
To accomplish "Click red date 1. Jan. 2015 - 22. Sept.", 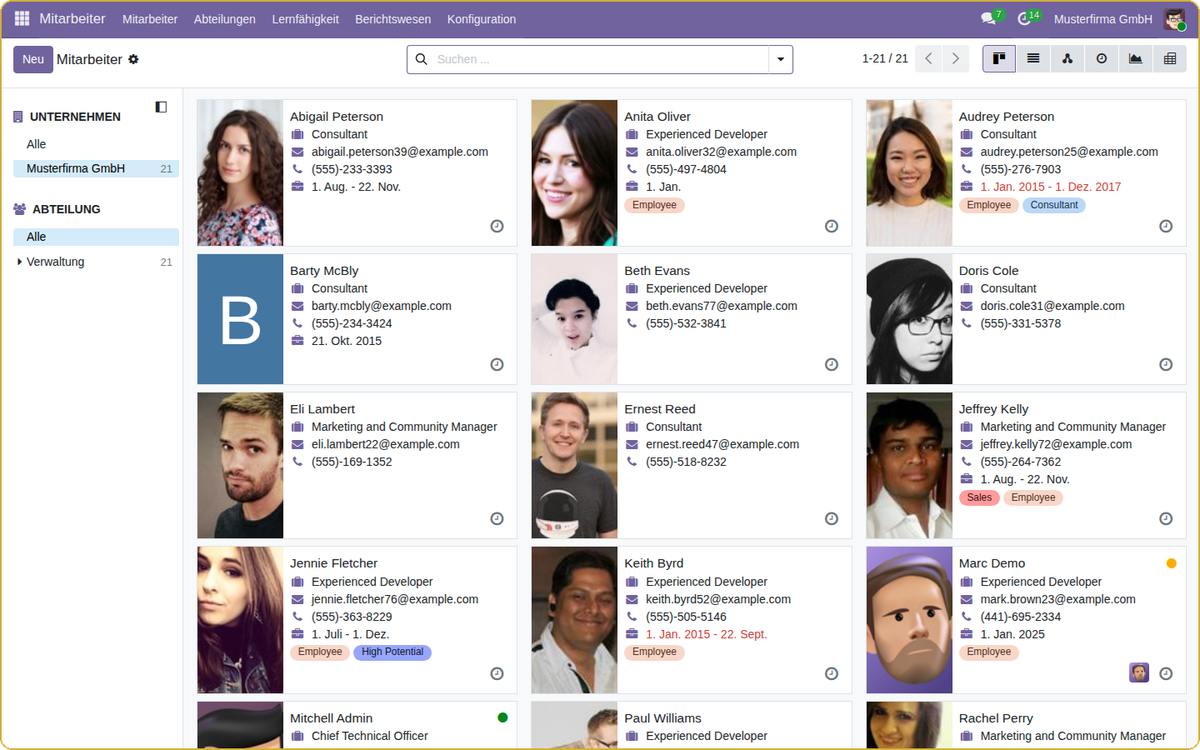I will click(707, 634).
